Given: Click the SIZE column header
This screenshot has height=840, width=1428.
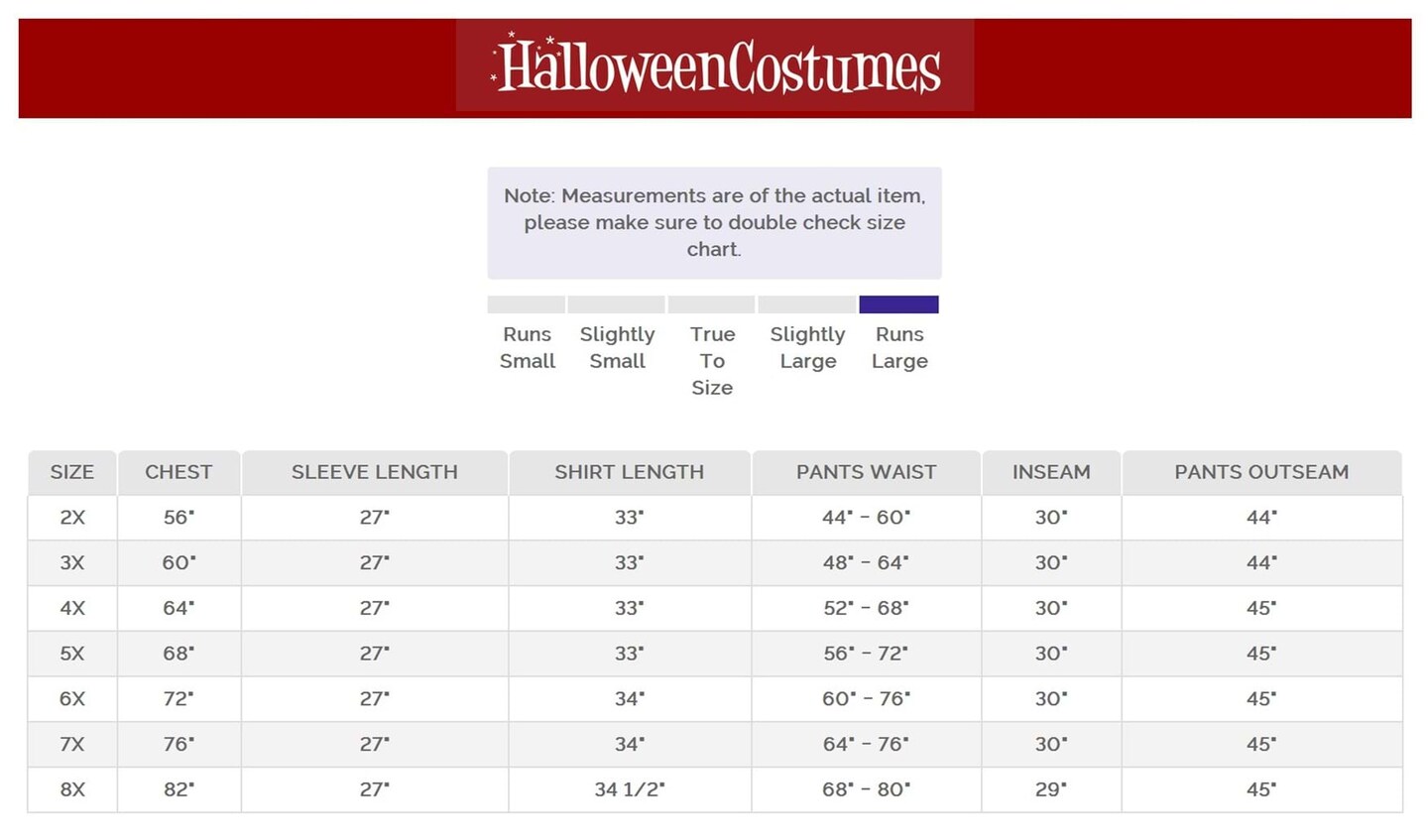Looking at the screenshot, I should [72, 472].
